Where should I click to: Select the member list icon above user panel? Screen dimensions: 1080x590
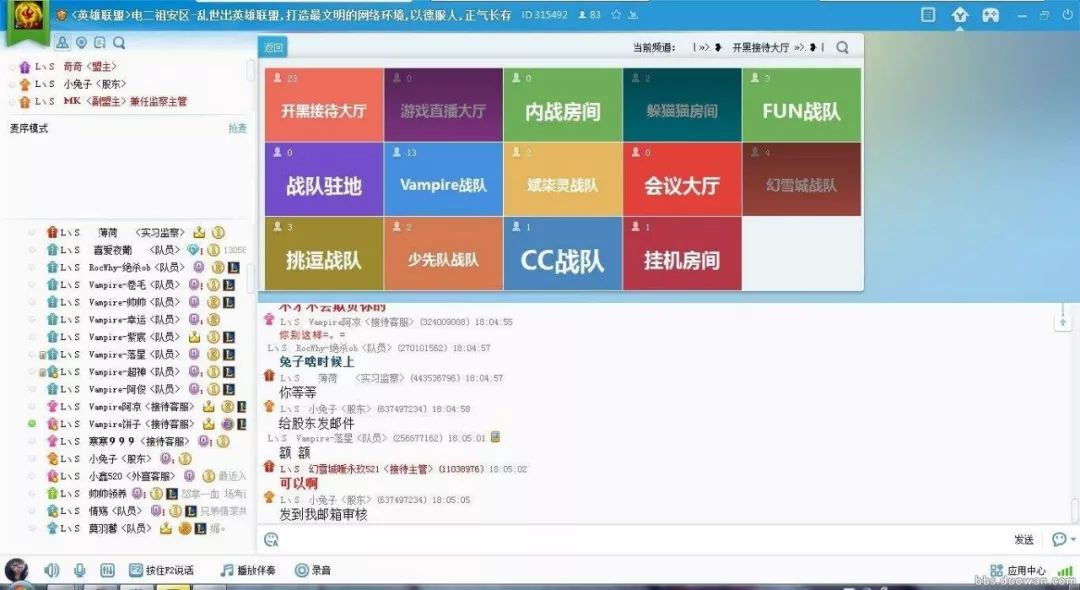tap(63, 43)
